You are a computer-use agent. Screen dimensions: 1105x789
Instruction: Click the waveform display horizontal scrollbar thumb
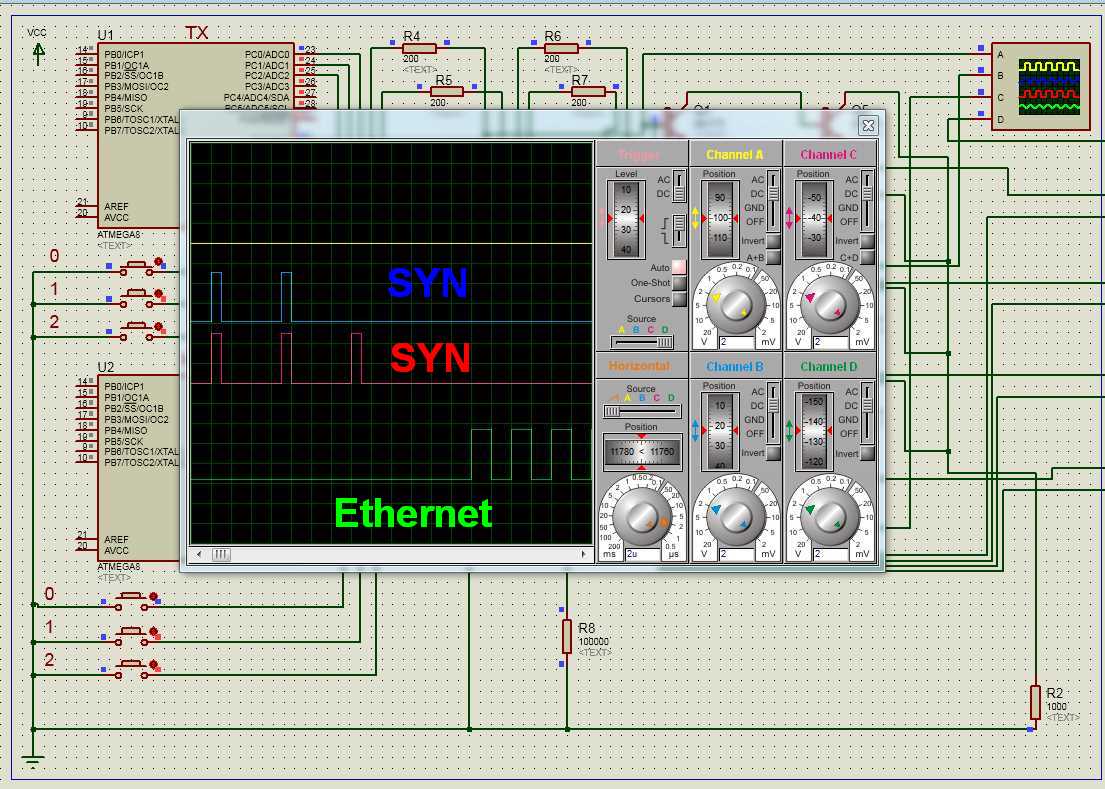click(x=221, y=554)
